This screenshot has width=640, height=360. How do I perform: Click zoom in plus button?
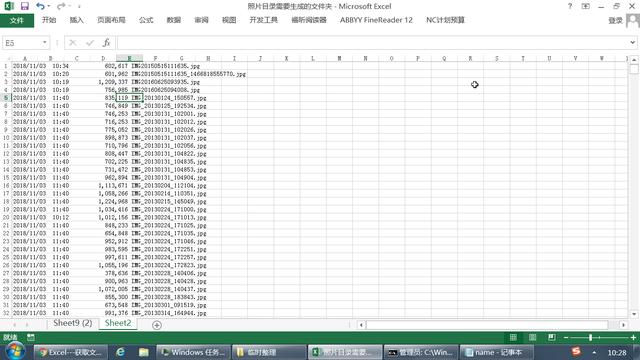633,338
